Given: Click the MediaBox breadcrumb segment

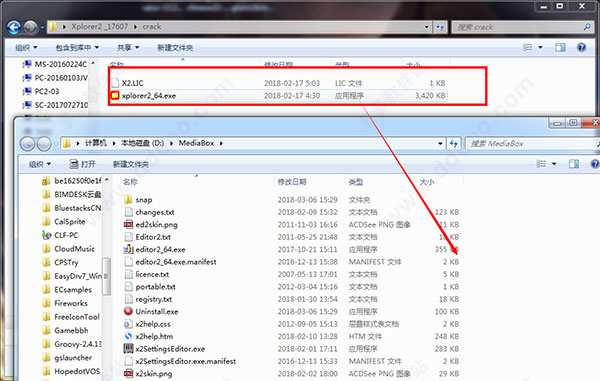Looking at the screenshot, I should [x=196, y=143].
